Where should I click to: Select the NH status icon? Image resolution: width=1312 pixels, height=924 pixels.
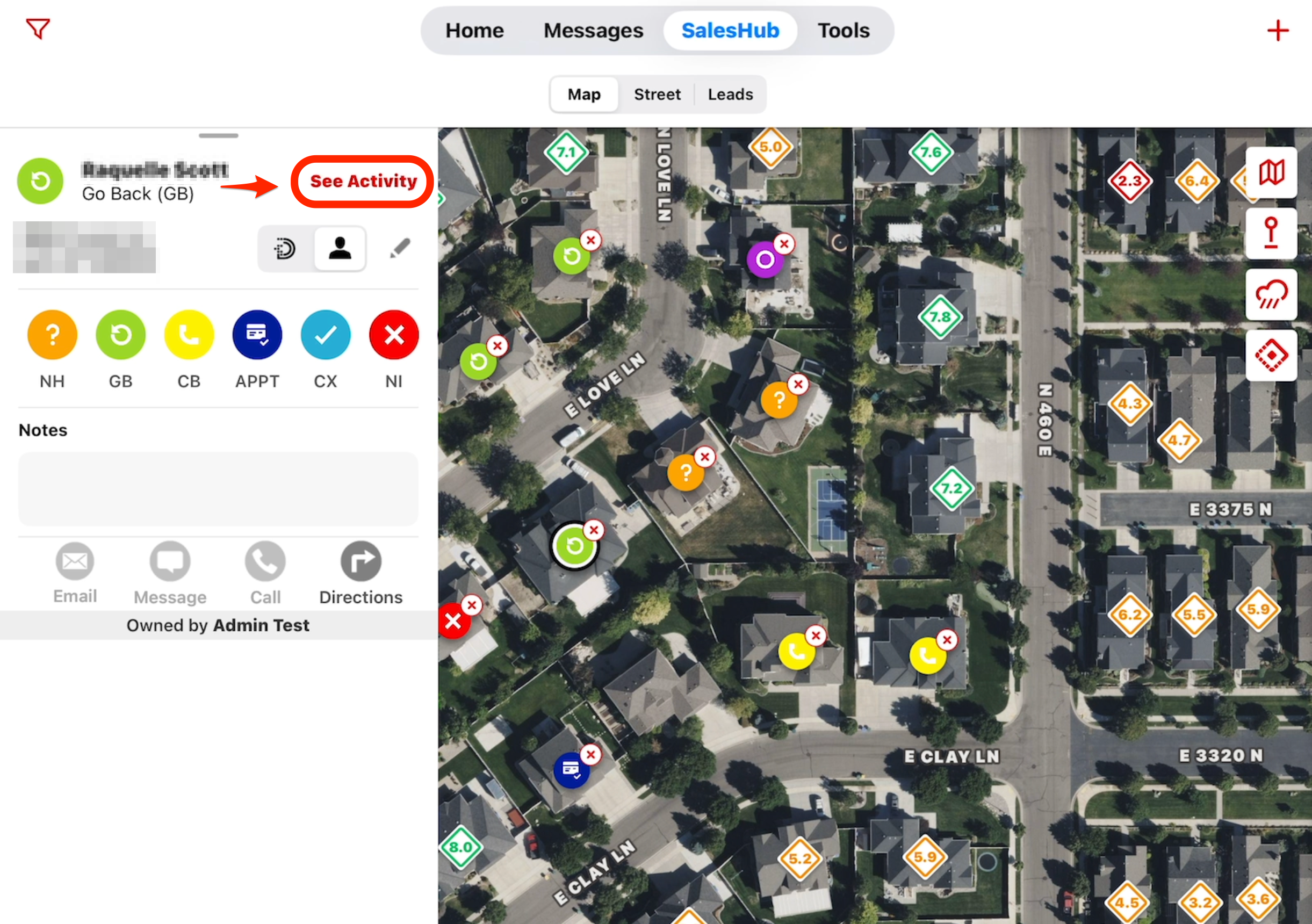click(52, 335)
